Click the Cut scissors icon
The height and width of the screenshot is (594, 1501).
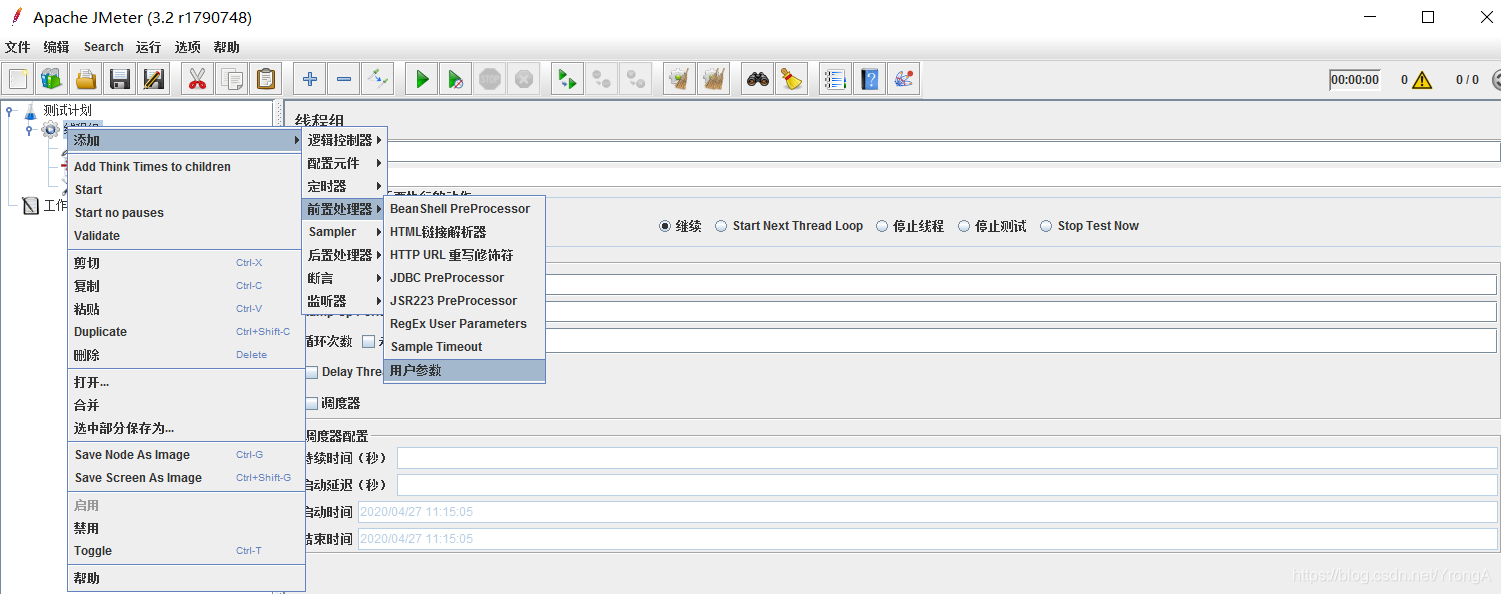197,78
